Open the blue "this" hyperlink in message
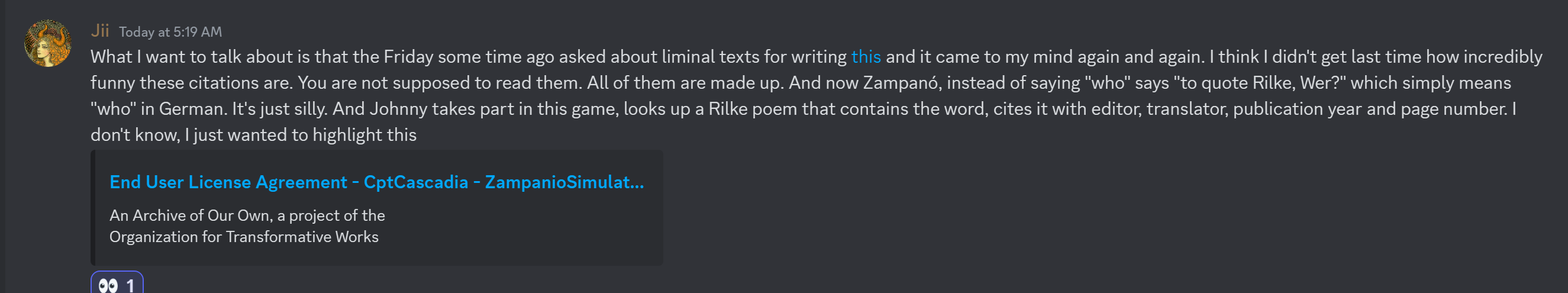Screen dimensions: 1568x293 click(x=866, y=57)
